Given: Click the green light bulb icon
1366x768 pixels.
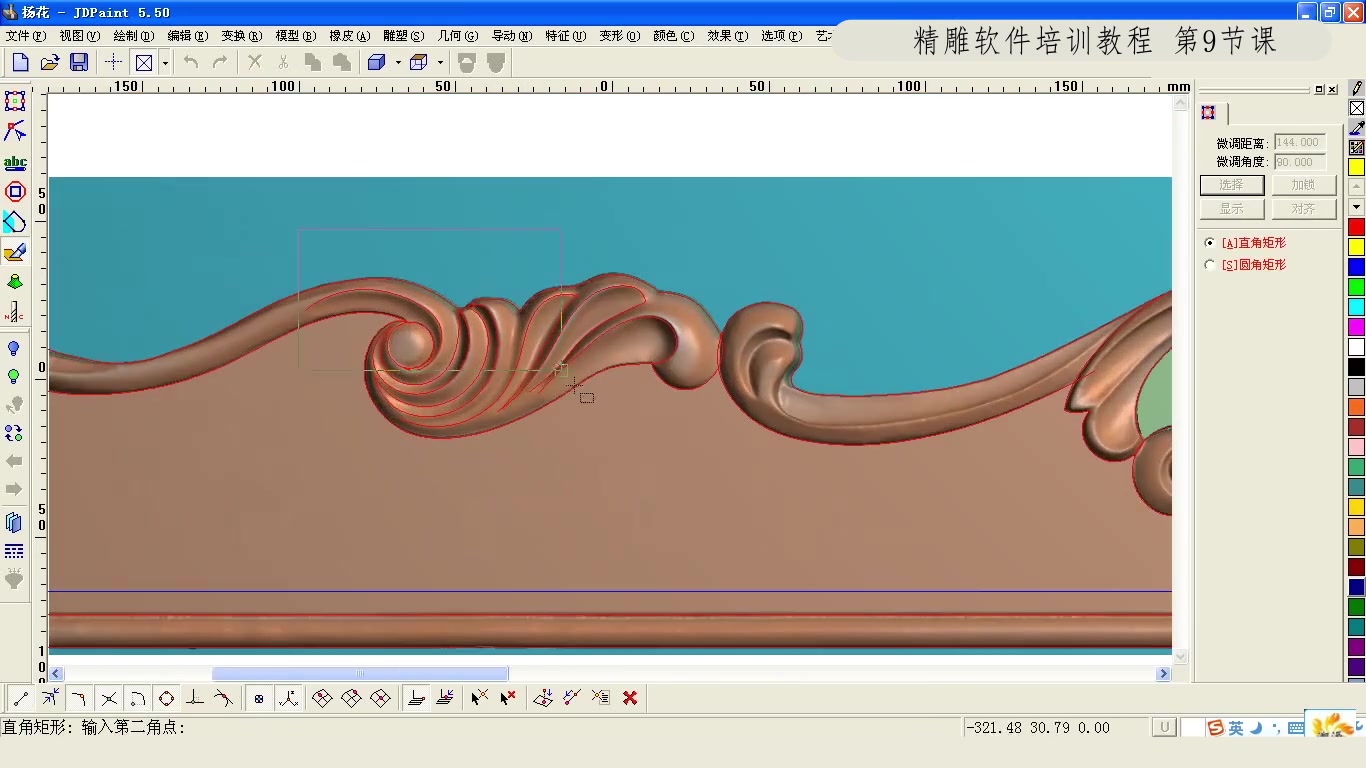Looking at the screenshot, I should click(x=14, y=377).
